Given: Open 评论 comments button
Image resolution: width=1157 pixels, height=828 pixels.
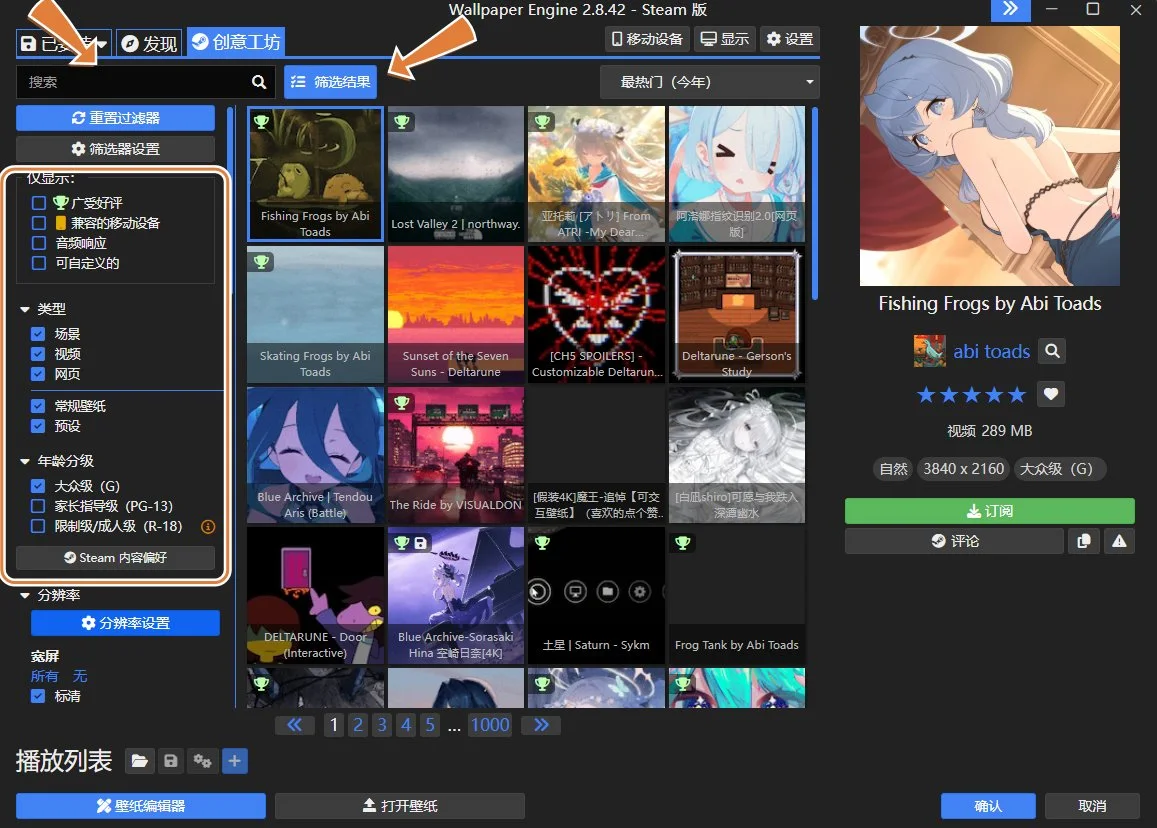Looking at the screenshot, I should (954, 541).
